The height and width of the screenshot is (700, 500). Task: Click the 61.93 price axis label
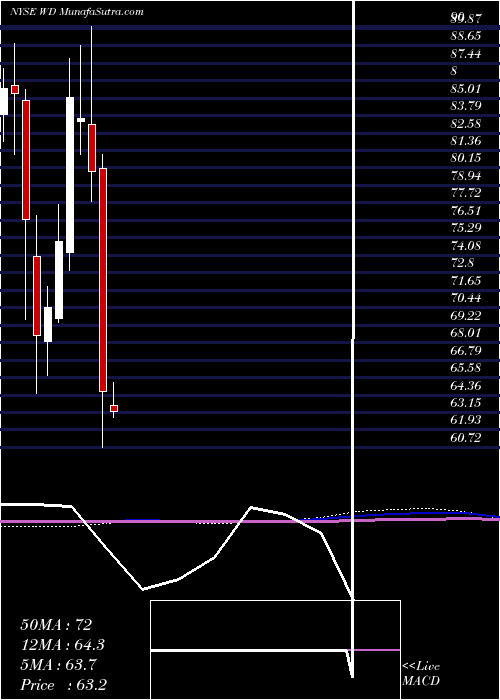coord(466,420)
